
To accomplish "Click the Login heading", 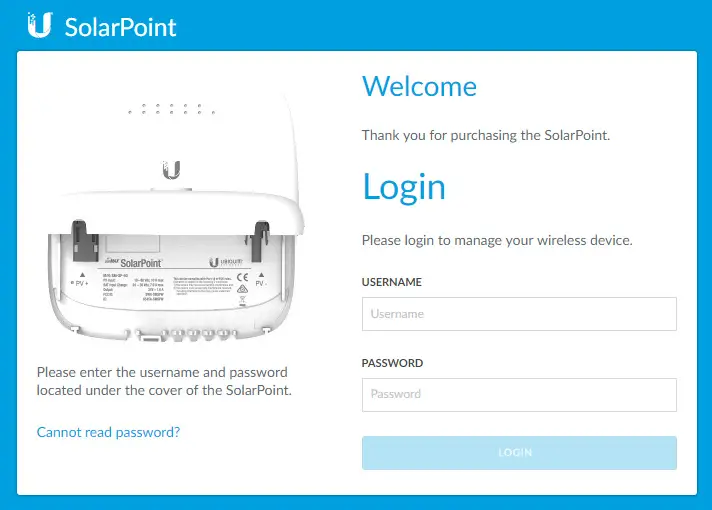I will [404, 187].
